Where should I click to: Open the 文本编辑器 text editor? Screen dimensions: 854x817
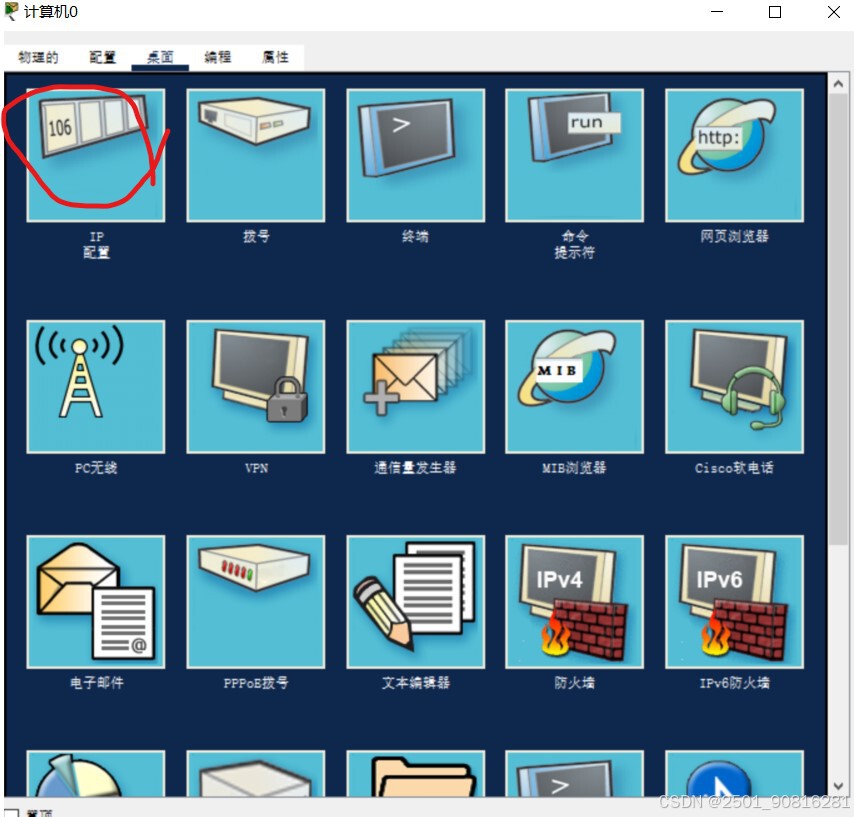pyautogui.click(x=416, y=602)
